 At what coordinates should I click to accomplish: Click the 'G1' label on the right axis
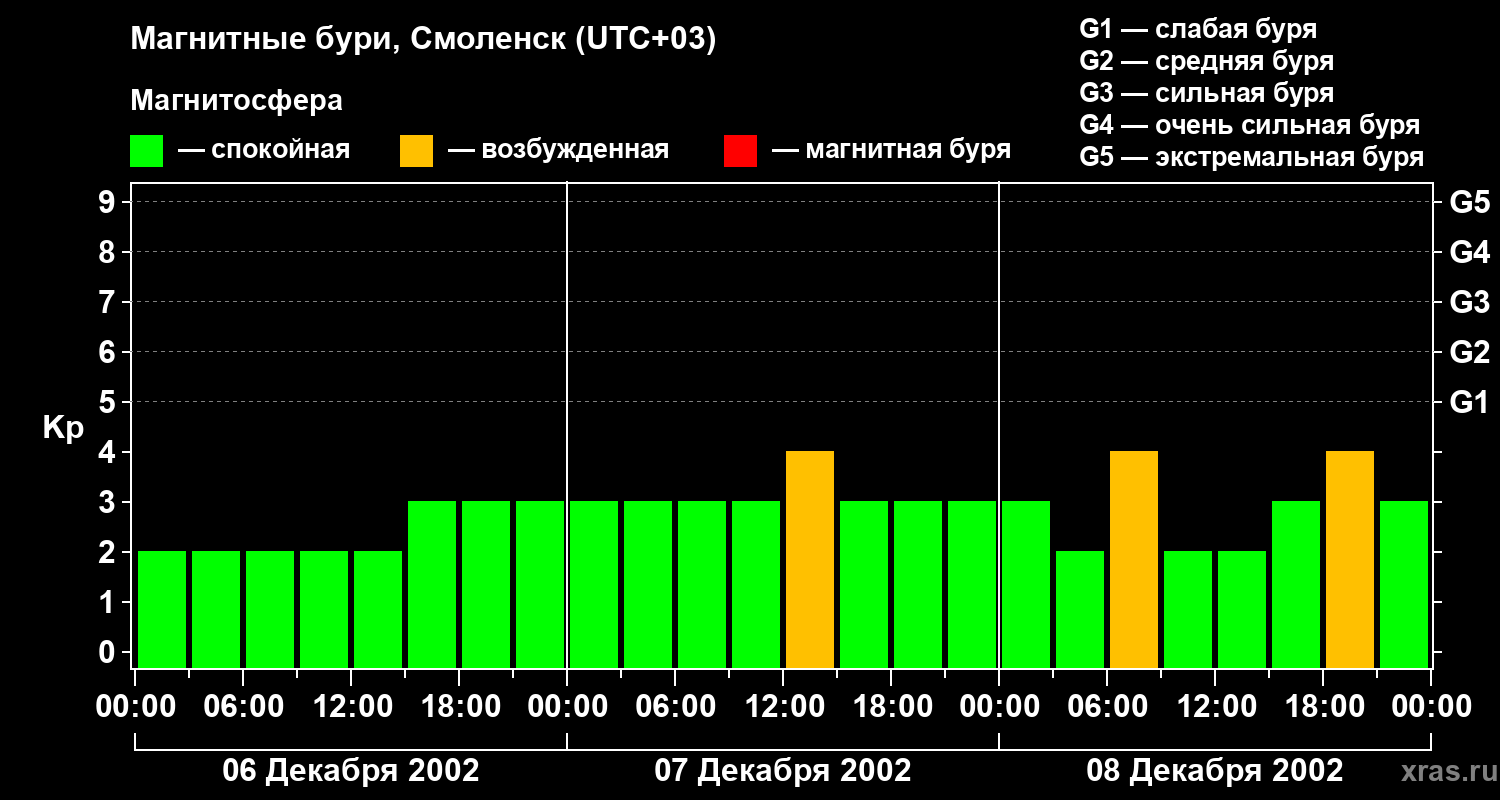(1469, 402)
